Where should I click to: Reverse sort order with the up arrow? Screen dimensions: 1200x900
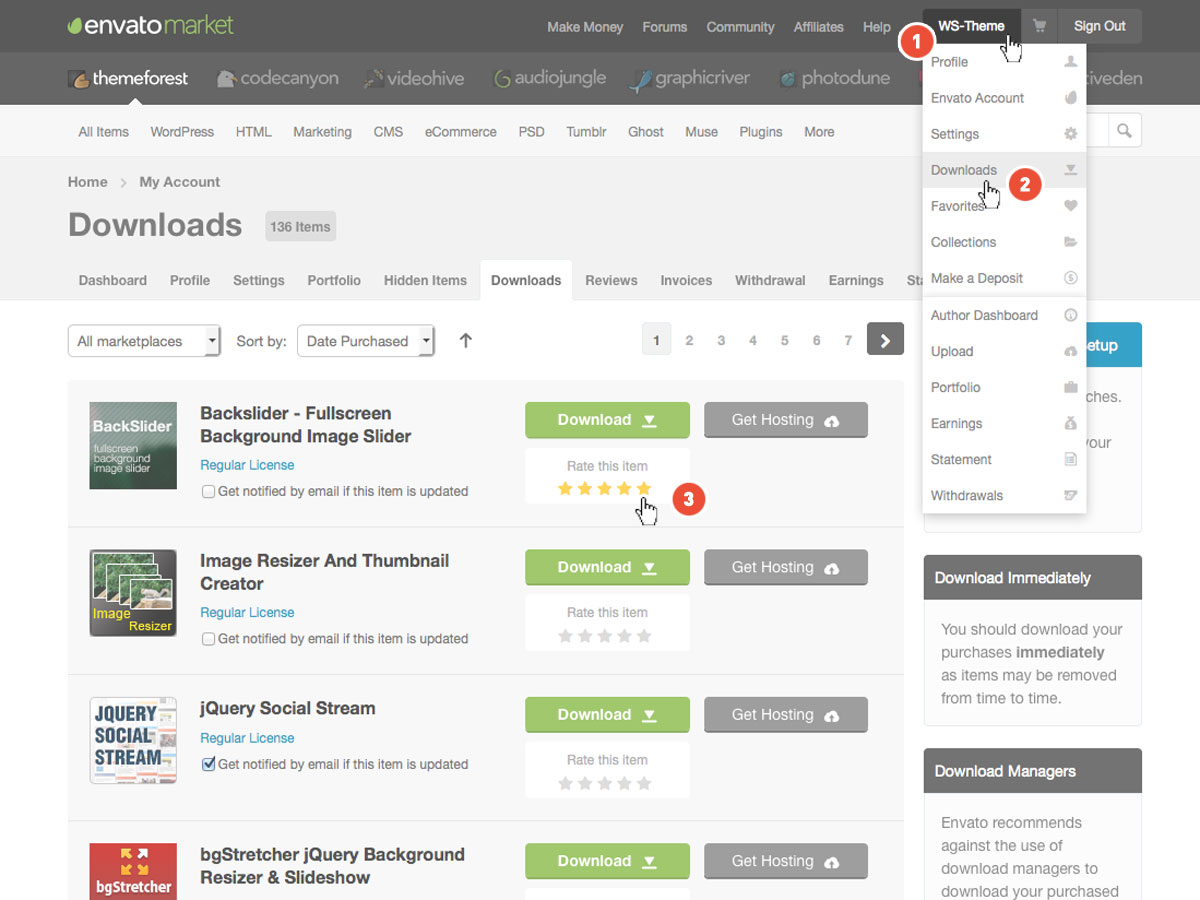pos(465,340)
